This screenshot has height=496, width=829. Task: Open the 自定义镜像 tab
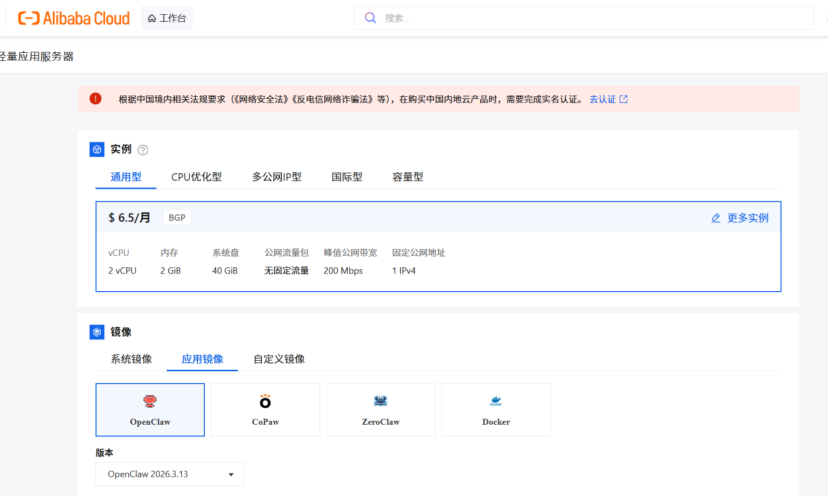click(x=279, y=359)
